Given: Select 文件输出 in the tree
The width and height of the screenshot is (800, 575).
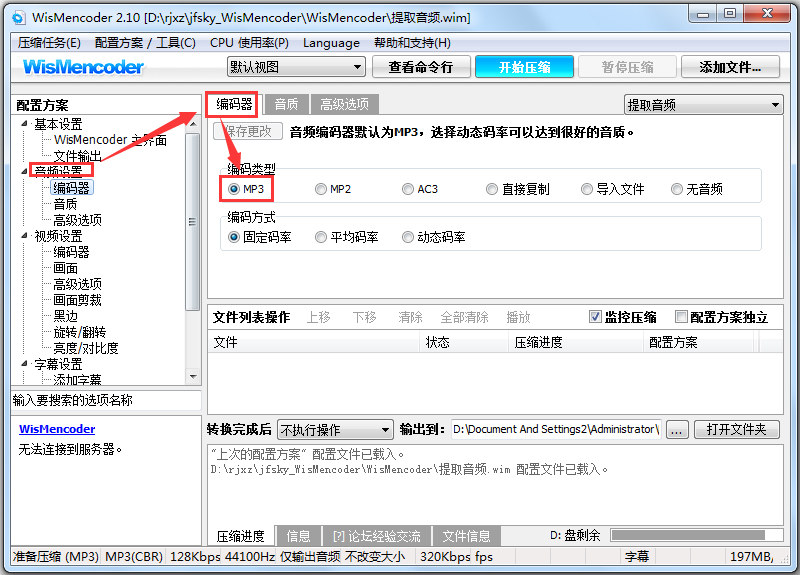Looking at the screenshot, I should click(78, 156).
